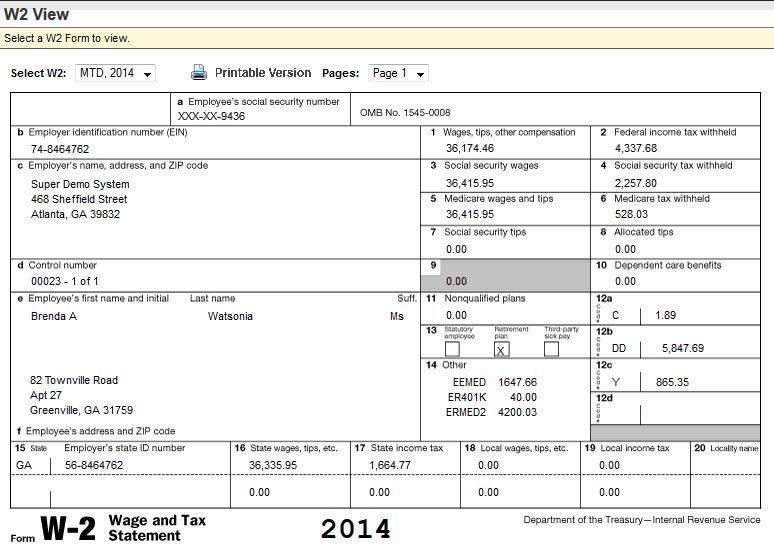774x552 pixels.
Task: Click the yellow 'Select a W2 Form' message bar
Action: click(387, 38)
